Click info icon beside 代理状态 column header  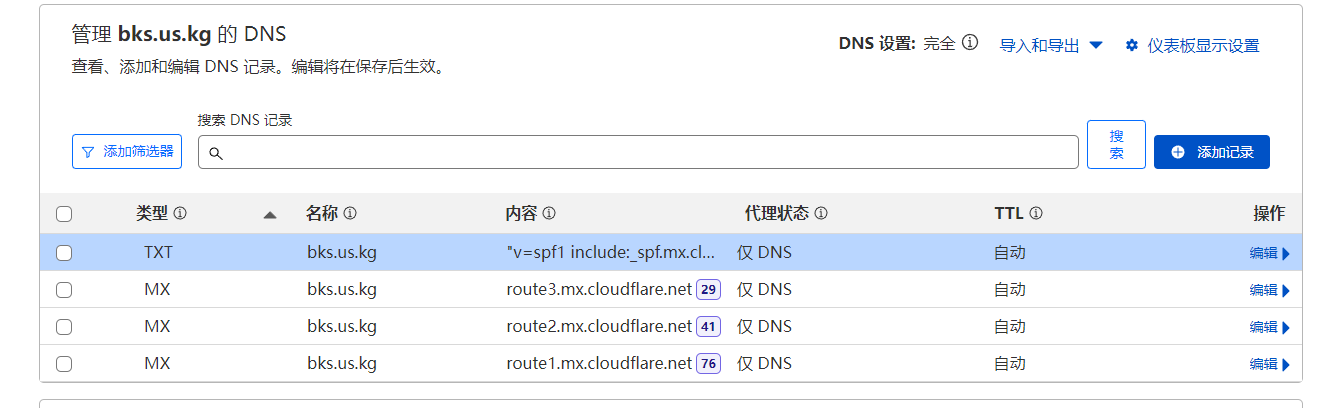coord(821,214)
